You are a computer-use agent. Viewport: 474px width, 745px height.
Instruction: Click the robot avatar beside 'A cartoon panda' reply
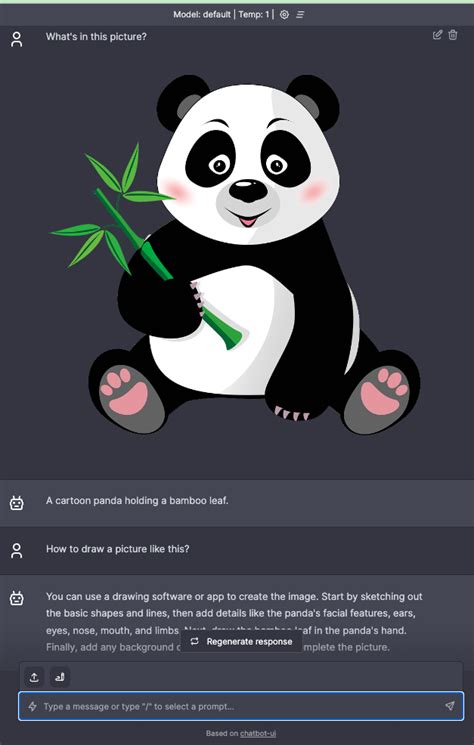coord(17,503)
